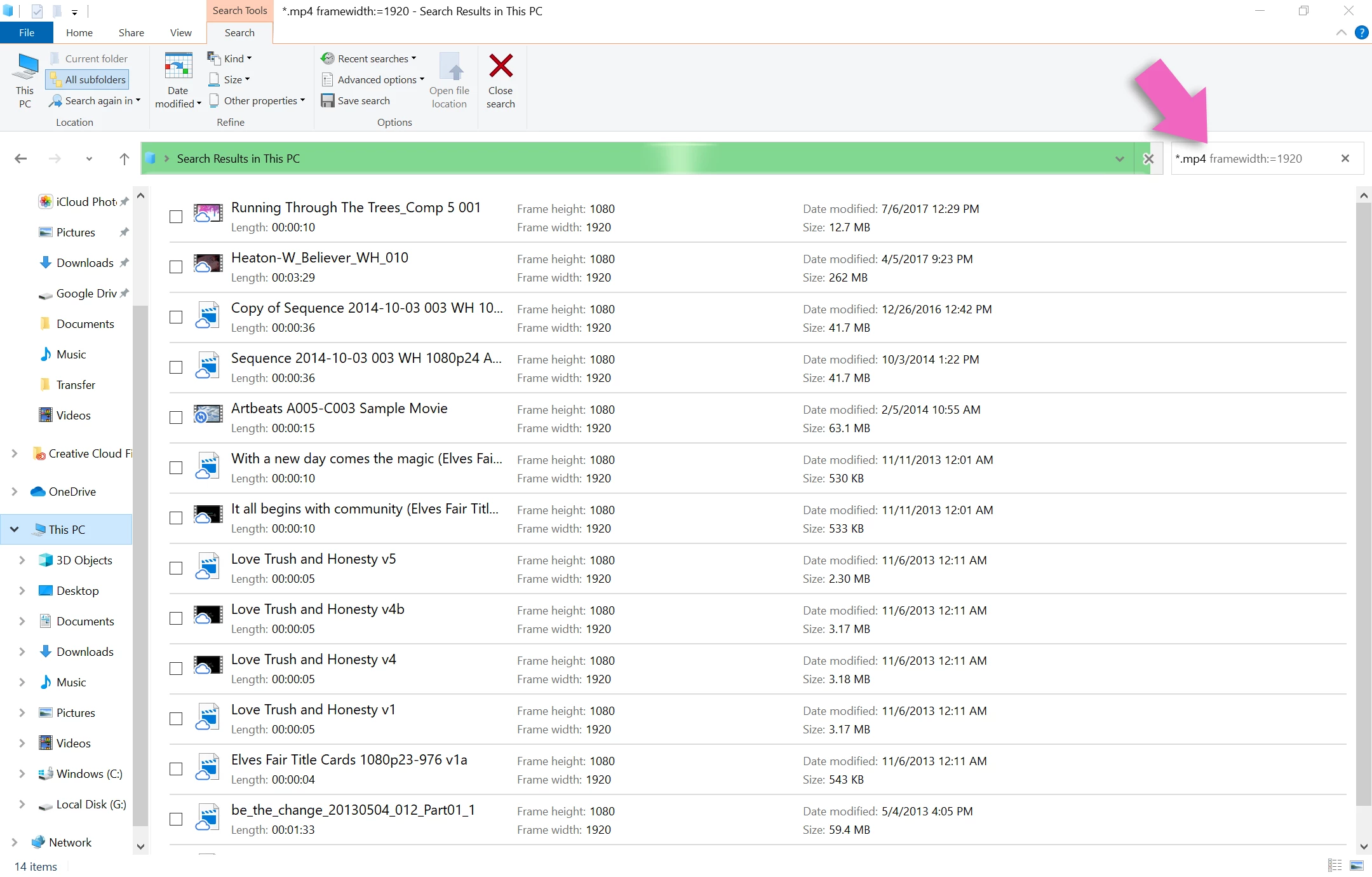1372x877 pixels.
Task: Open the View ribbon tab
Action: click(180, 32)
